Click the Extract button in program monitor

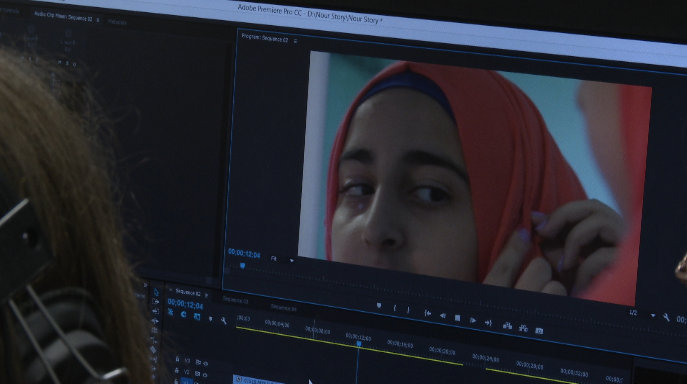[x=523, y=328]
